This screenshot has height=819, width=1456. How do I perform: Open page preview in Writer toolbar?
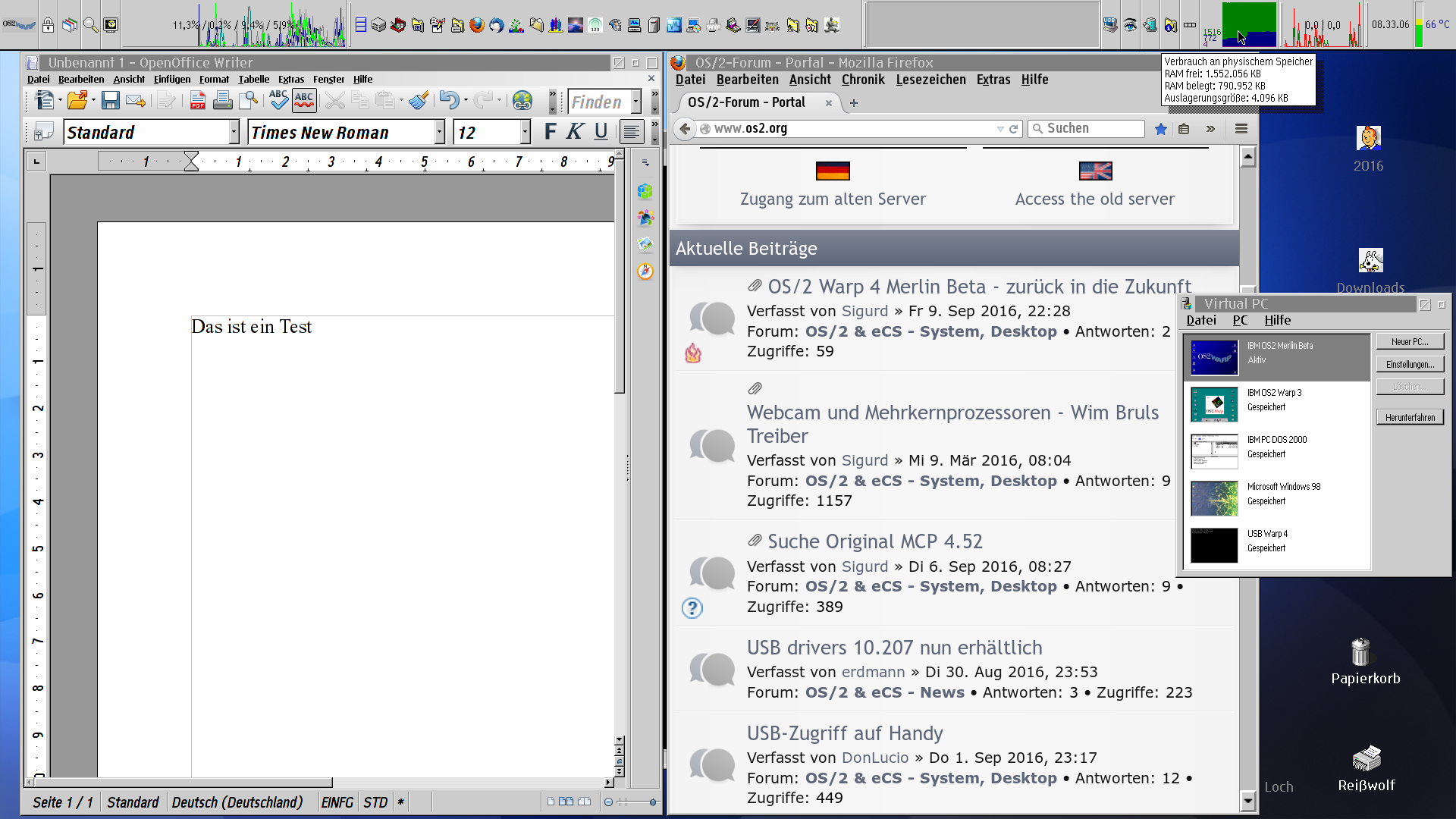click(248, 100)
